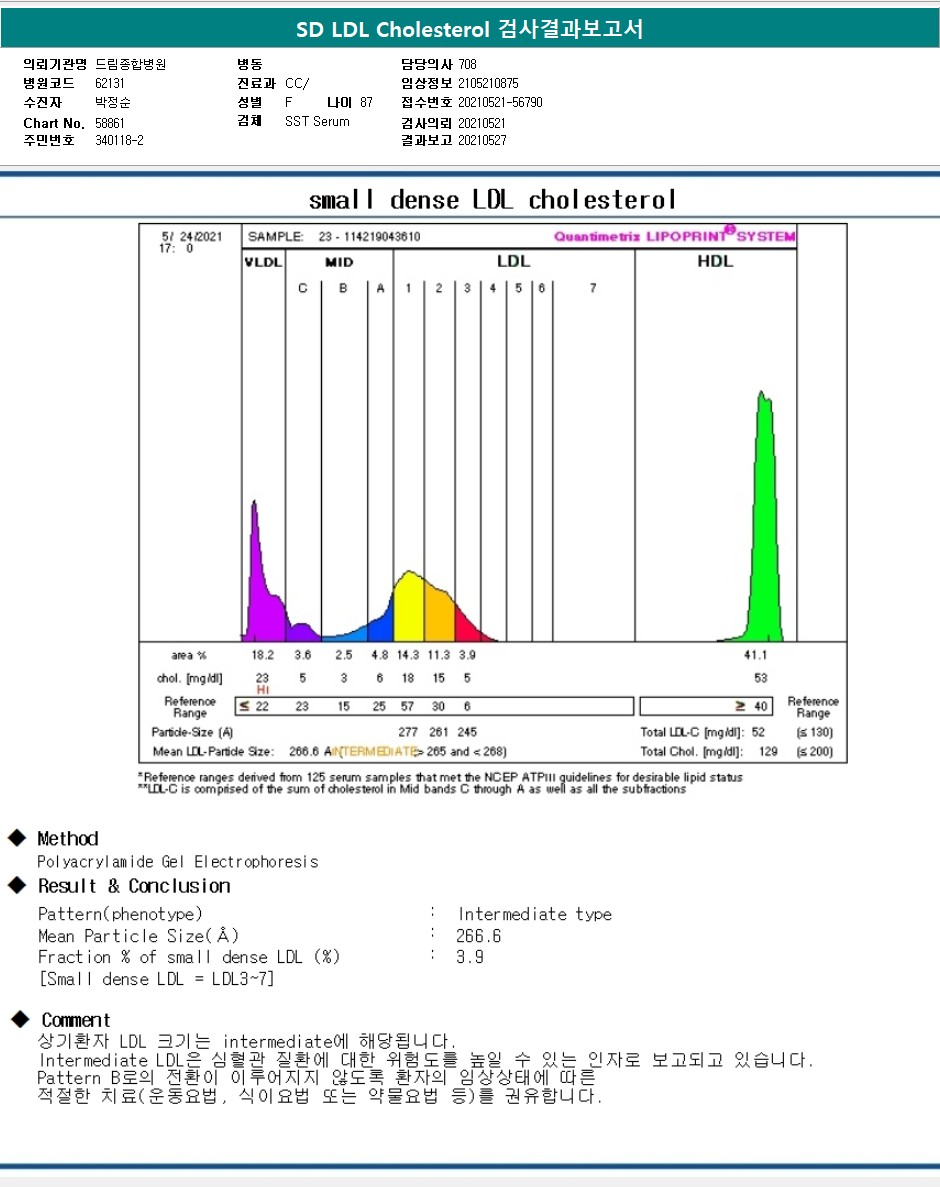Click the Total Chol. value '129'

[768, 751]
